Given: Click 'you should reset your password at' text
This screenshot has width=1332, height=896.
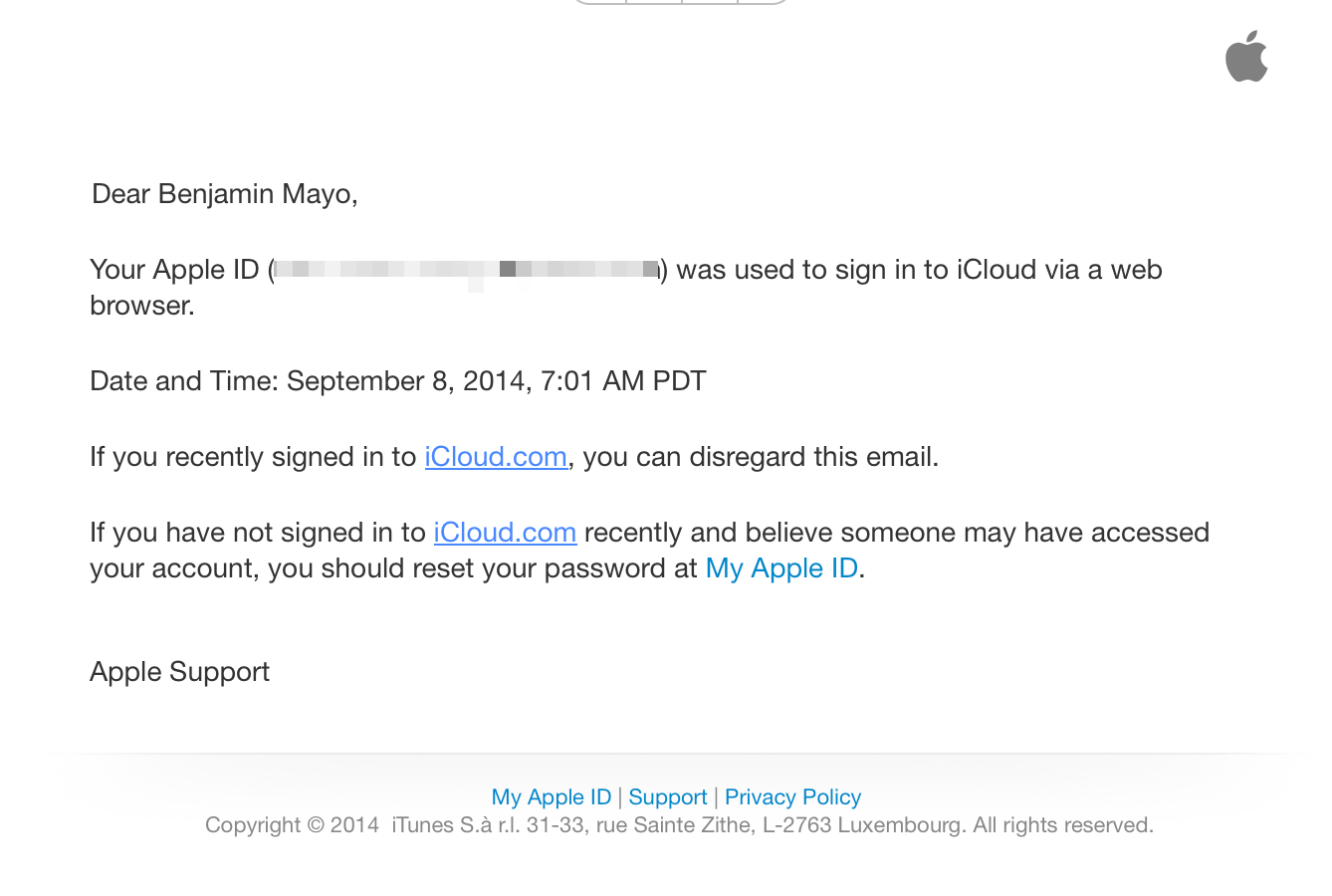Looking at the screenshot, I should click(482, 568).
